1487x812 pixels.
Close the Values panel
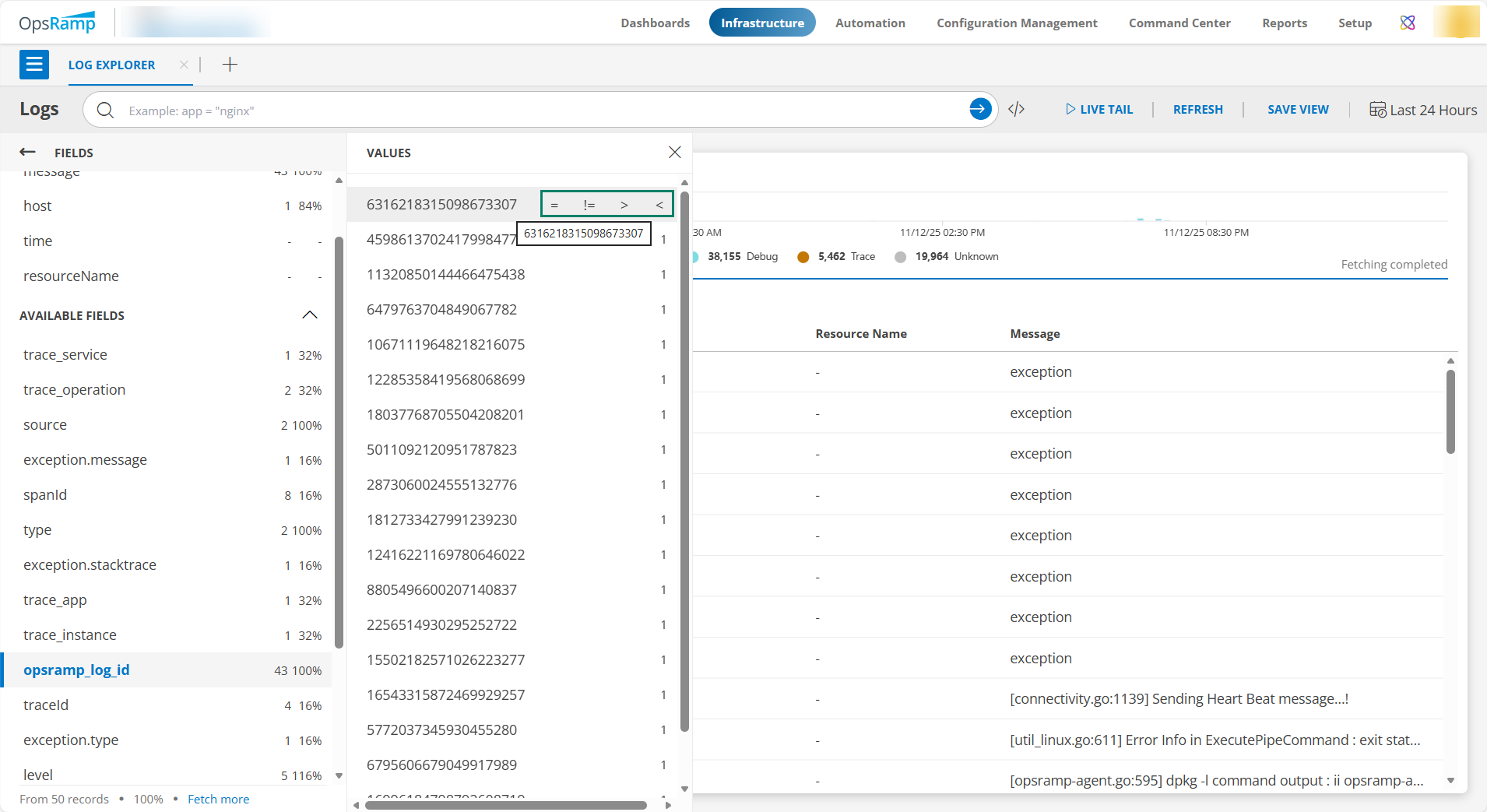pos(674,153)
